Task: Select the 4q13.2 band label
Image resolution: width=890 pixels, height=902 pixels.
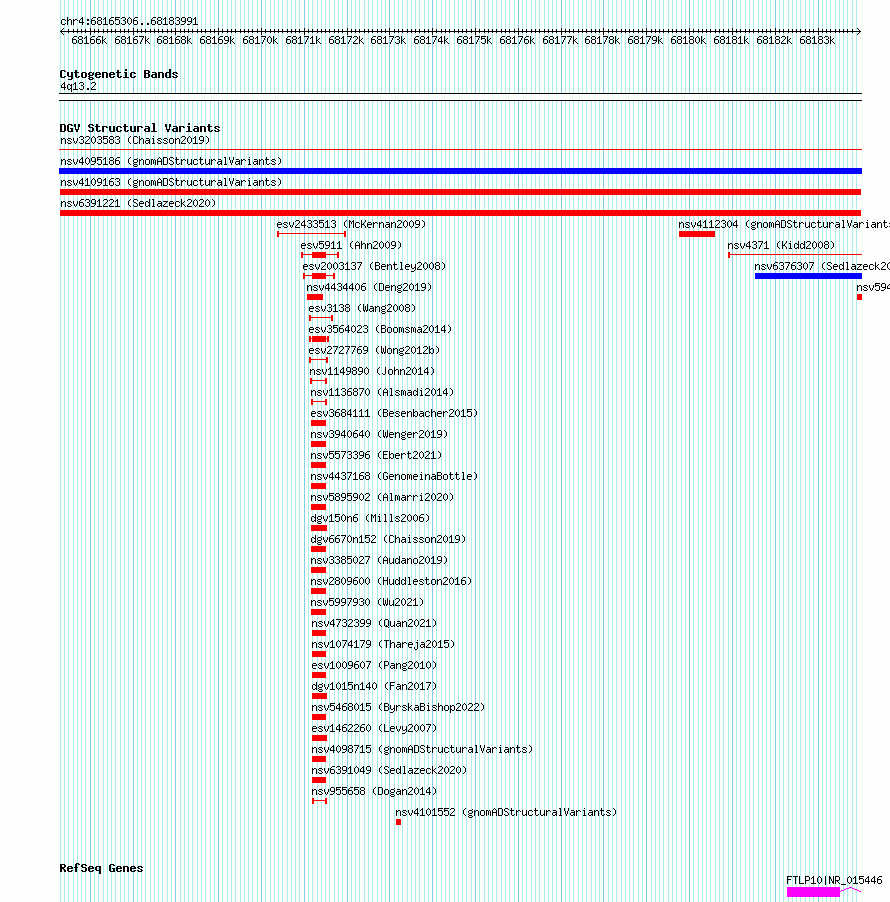Action: click(78, 86)
